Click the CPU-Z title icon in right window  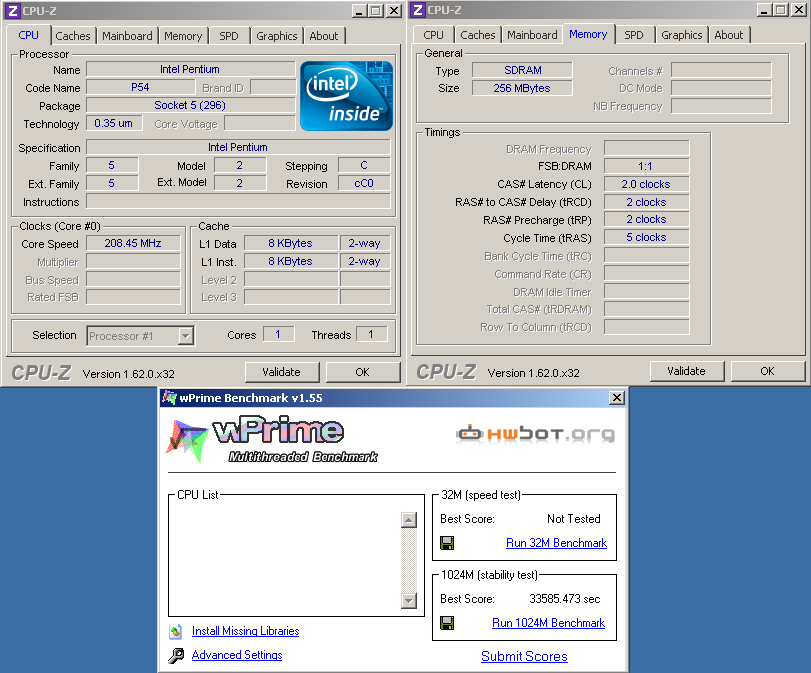coord(418,10)
